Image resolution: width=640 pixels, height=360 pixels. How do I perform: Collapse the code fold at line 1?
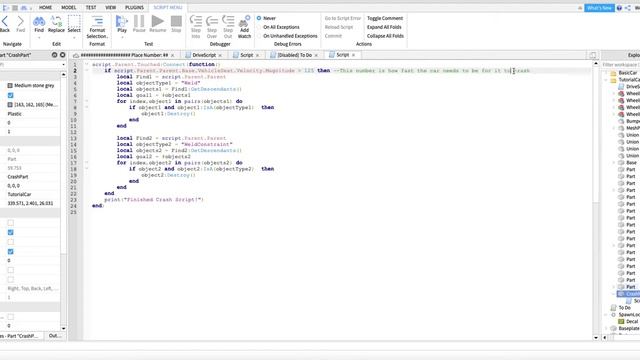(x=87, y=64)
